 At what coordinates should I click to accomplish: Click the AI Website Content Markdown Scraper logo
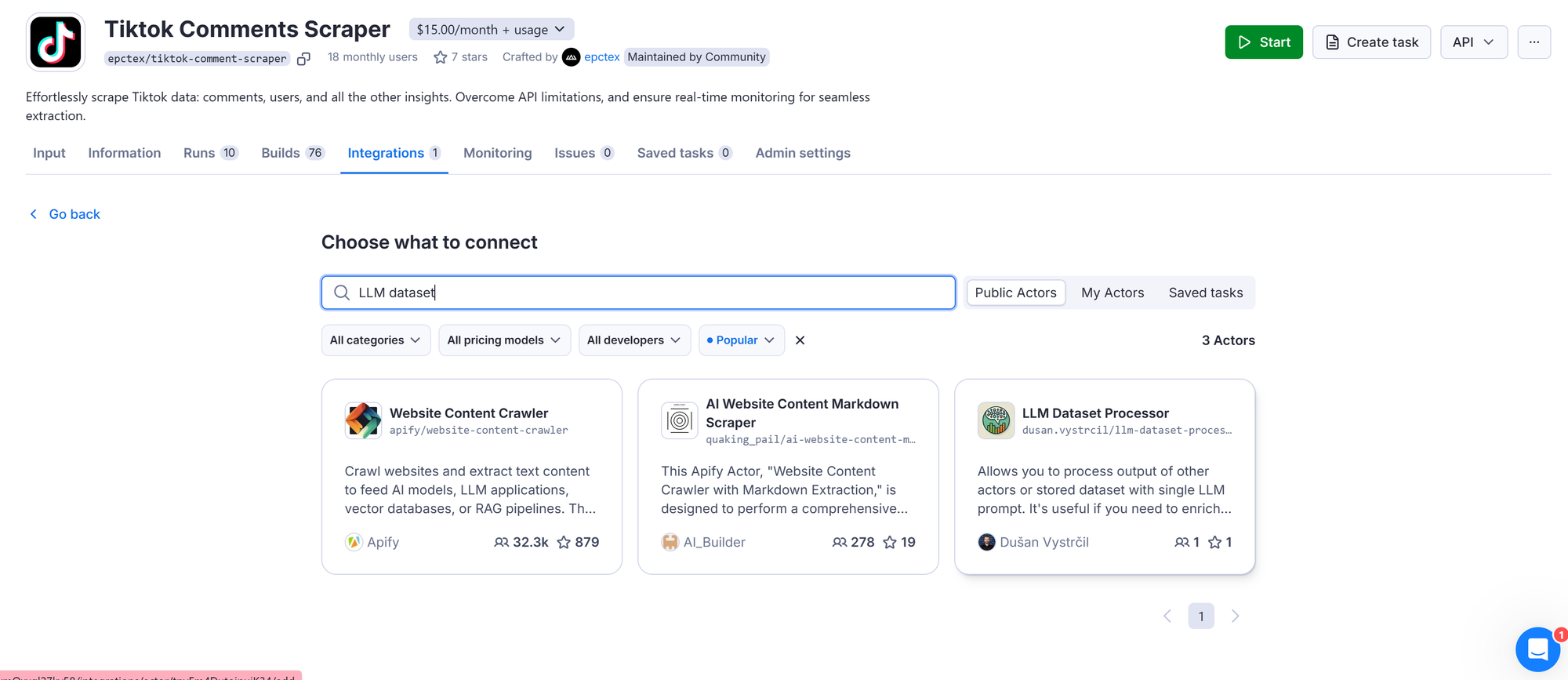(x=680, y=420)
